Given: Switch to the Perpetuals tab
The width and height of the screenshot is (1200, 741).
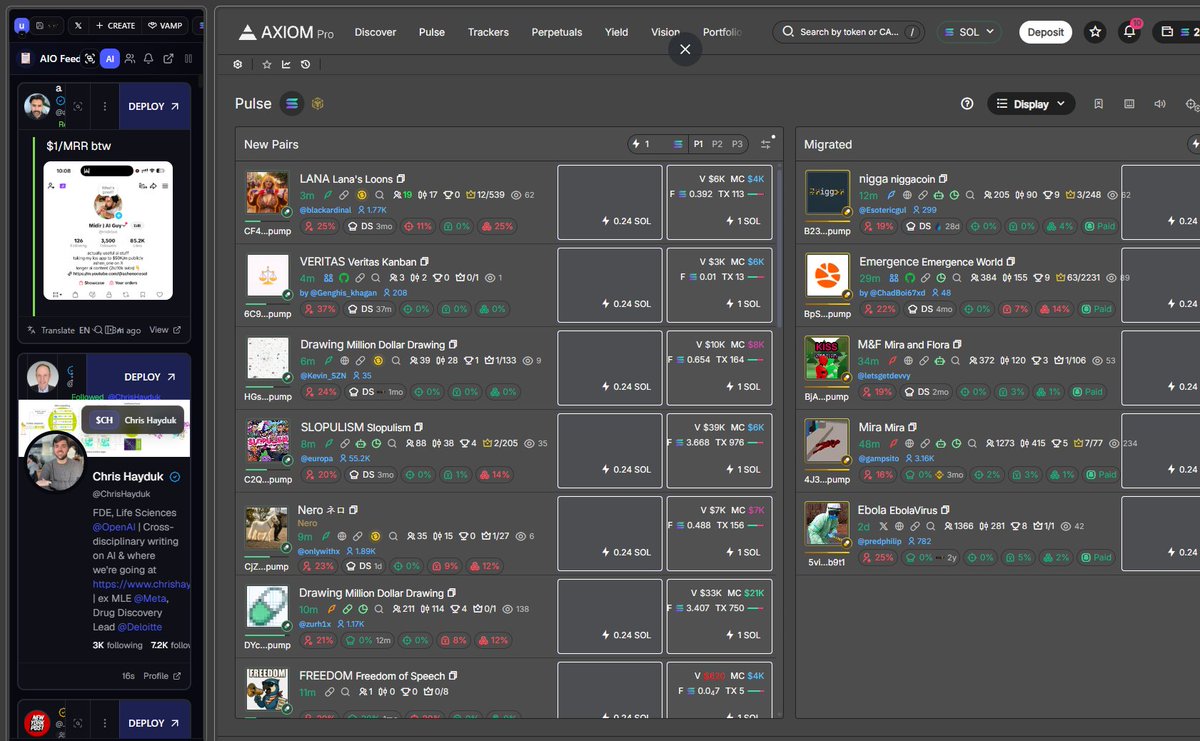Looking at the screenshot, I should 557,32.
